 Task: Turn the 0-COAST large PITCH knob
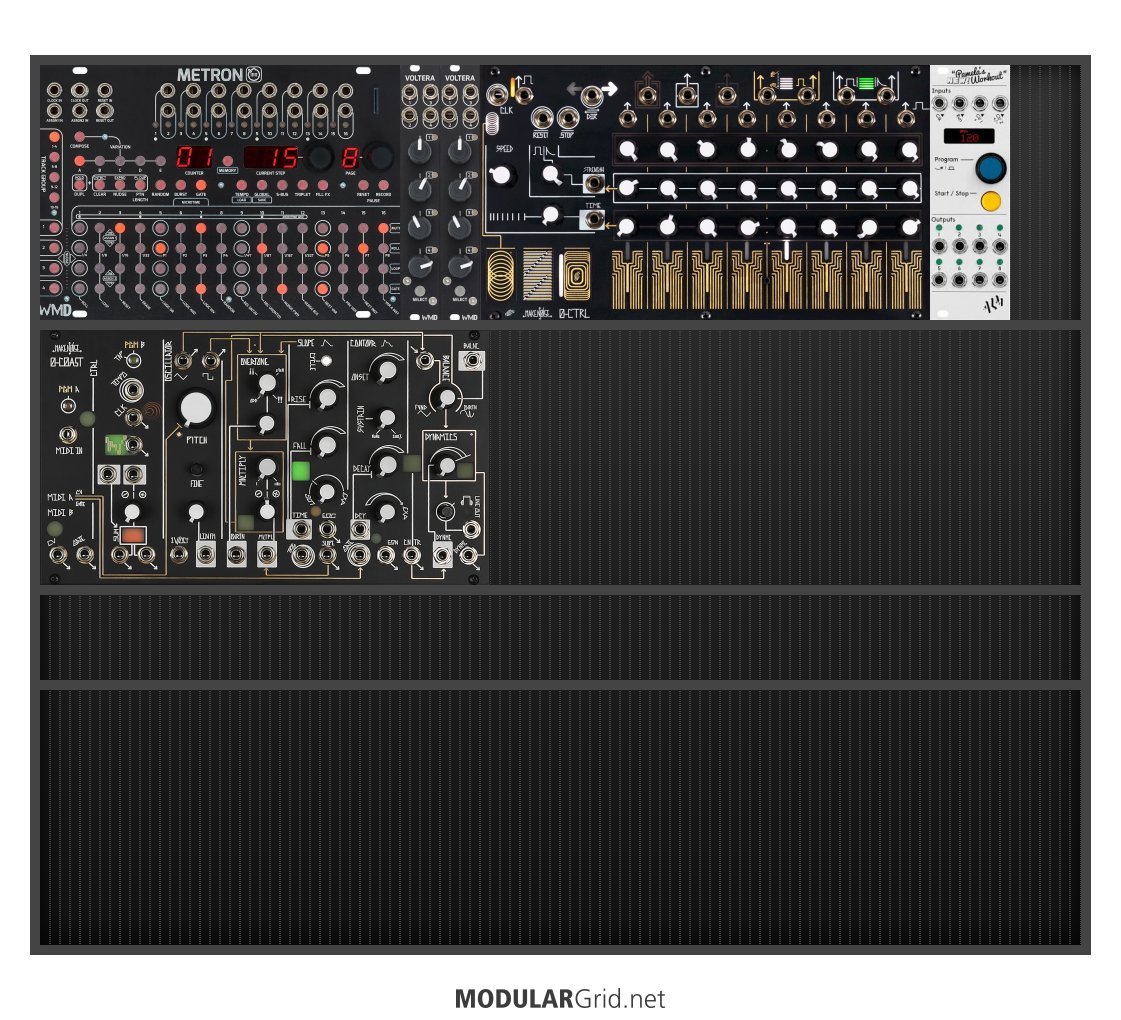(x=196, y=407)
